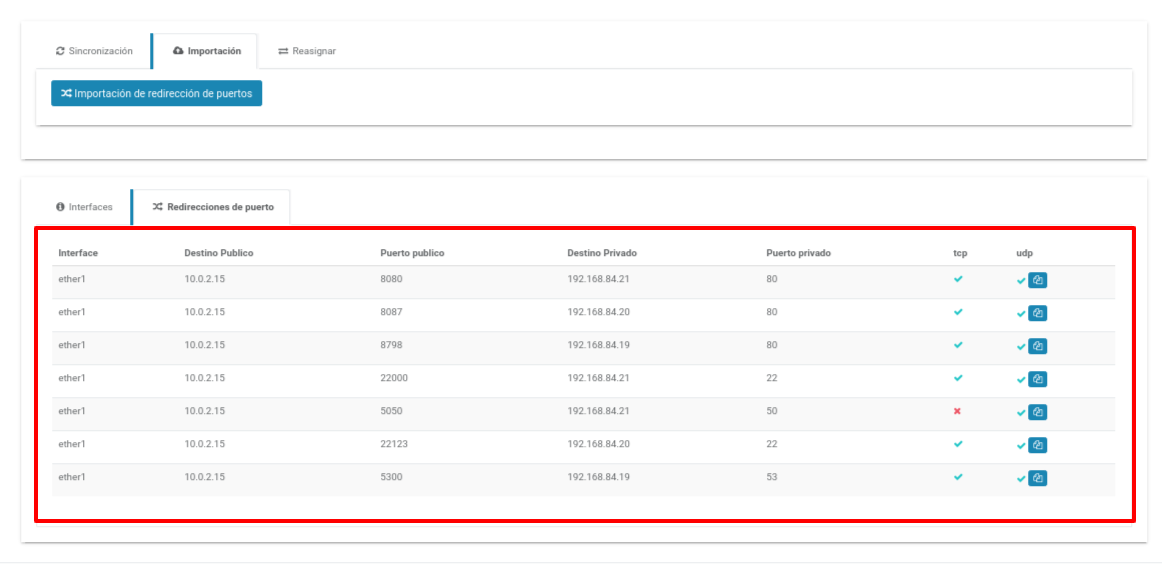Click public port value 8798
1162x564 pixels.
click(391, 345)
